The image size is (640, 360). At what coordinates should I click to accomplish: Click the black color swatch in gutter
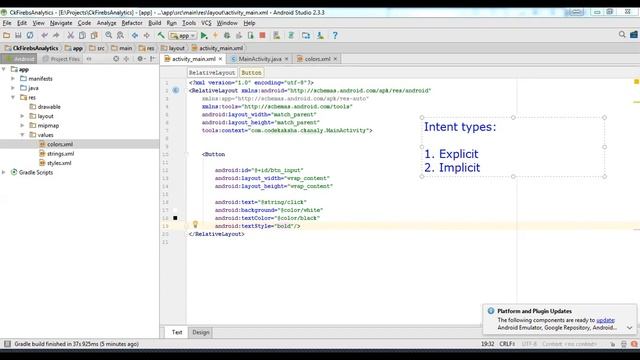[175, 218]
